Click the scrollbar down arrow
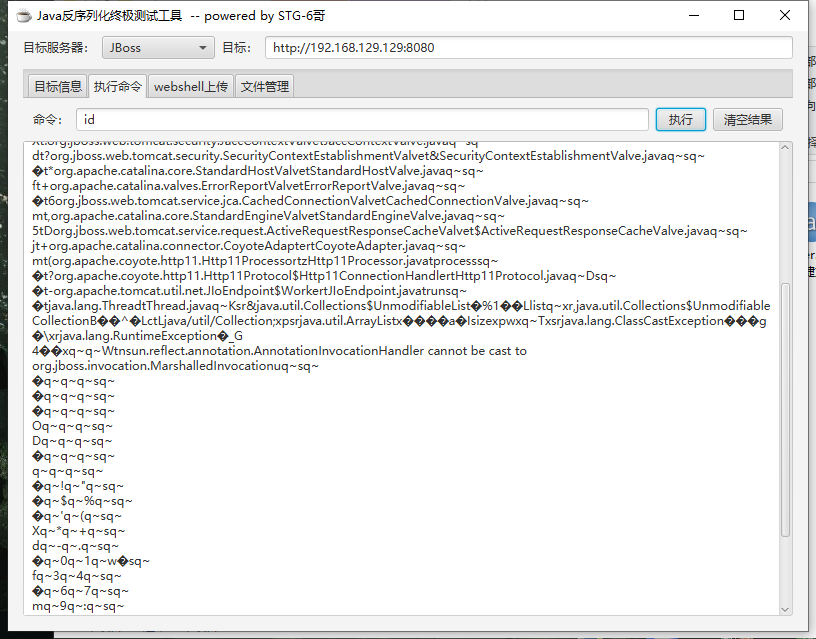816x639 pixels. (x=785, y=608)
